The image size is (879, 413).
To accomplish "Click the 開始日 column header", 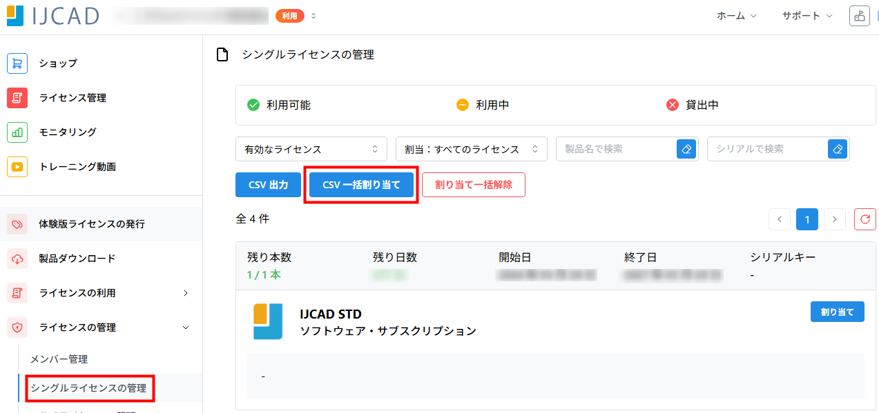I will (515, 257).
